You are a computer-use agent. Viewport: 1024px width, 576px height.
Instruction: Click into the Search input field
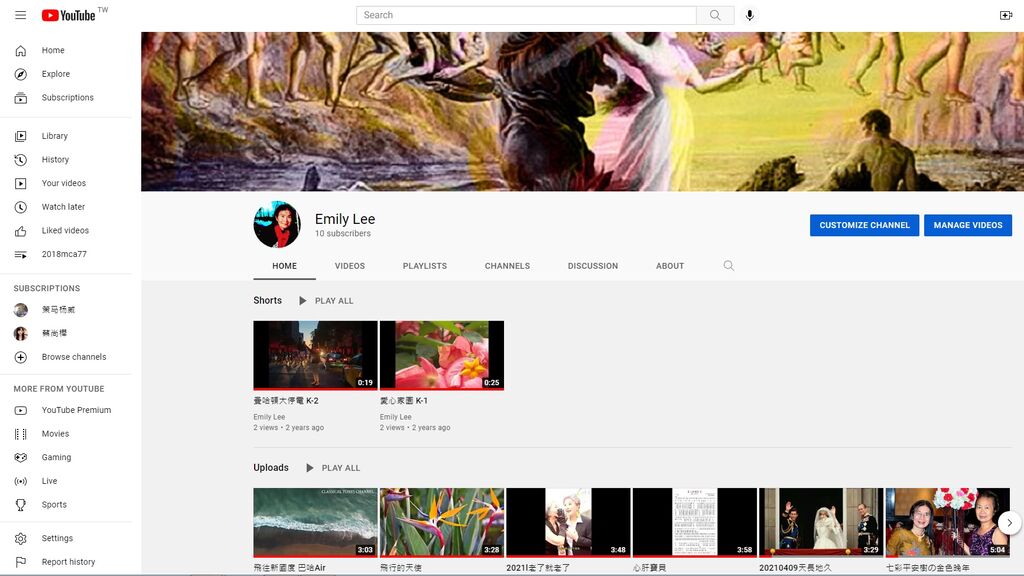(x=526, y=15)
